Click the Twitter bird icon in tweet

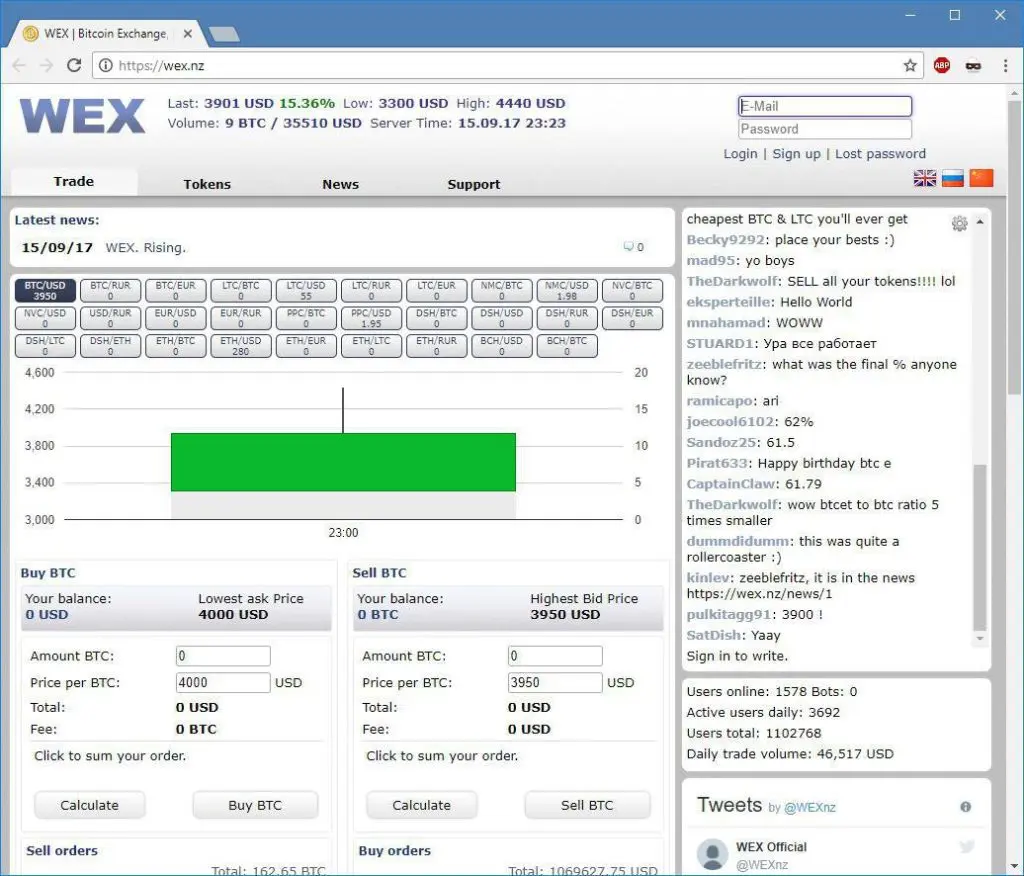(967, 847)
